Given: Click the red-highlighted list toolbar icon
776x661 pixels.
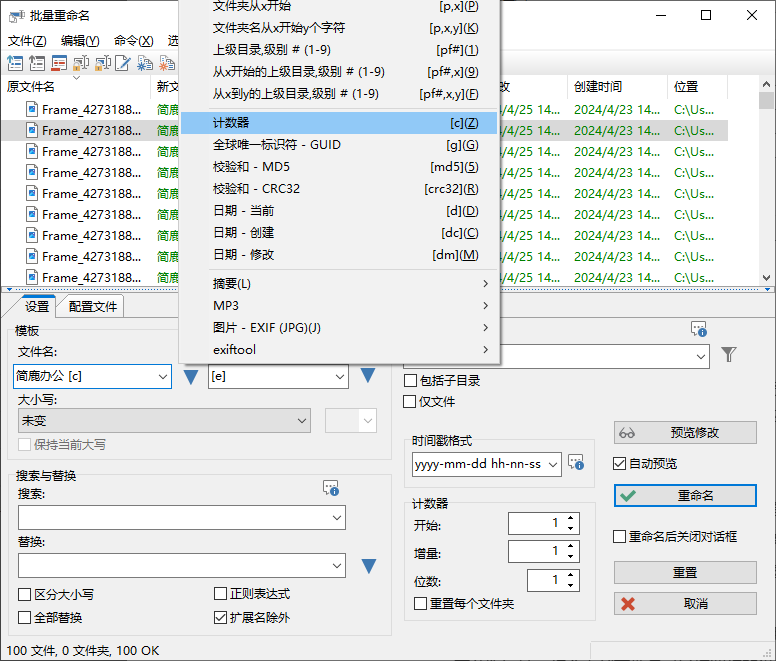Looking at the screenshot, I should pyautogui.click(x=59, y=63).
